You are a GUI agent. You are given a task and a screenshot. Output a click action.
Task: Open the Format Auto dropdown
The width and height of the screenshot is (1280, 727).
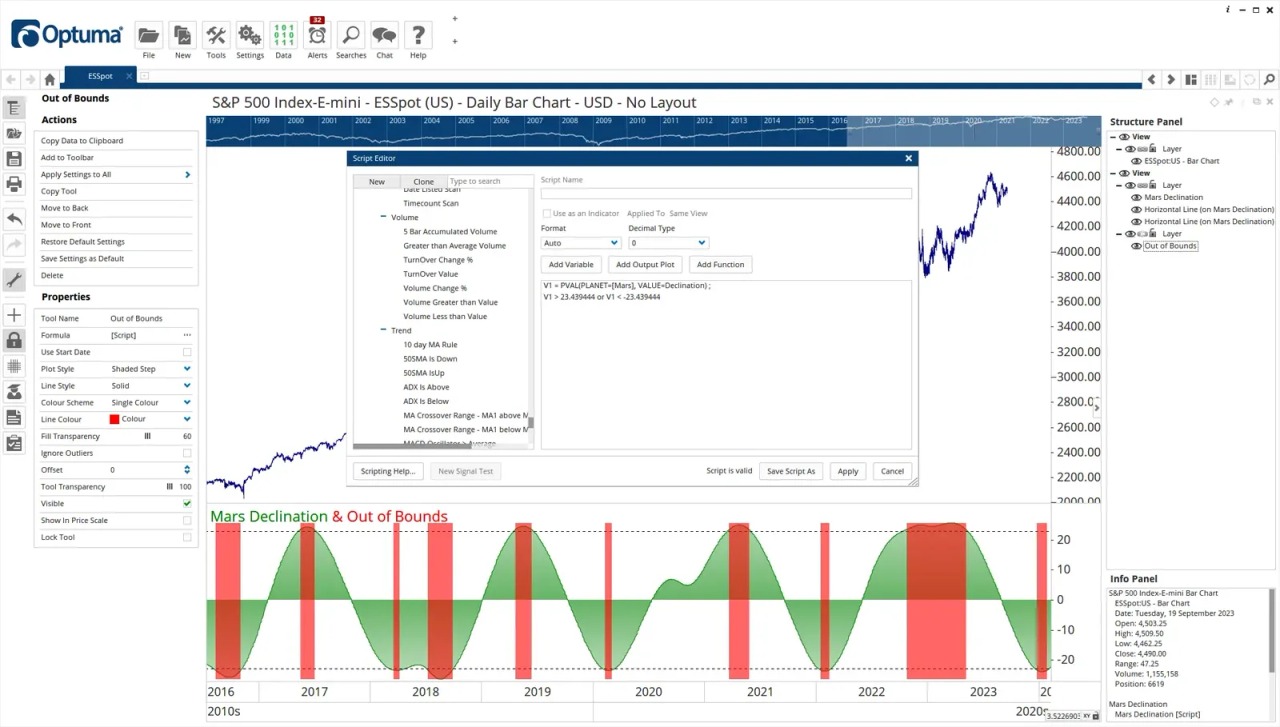580,243
